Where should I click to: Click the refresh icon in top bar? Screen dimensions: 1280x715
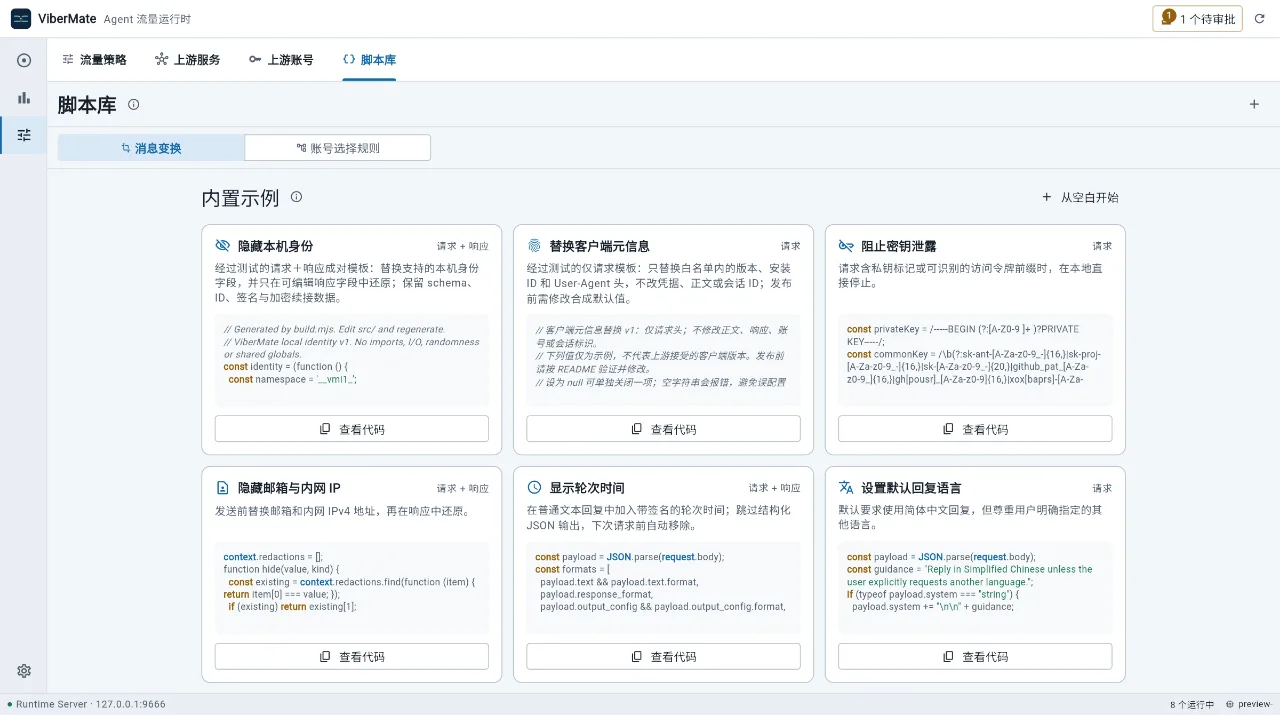tap(1260, 19)
